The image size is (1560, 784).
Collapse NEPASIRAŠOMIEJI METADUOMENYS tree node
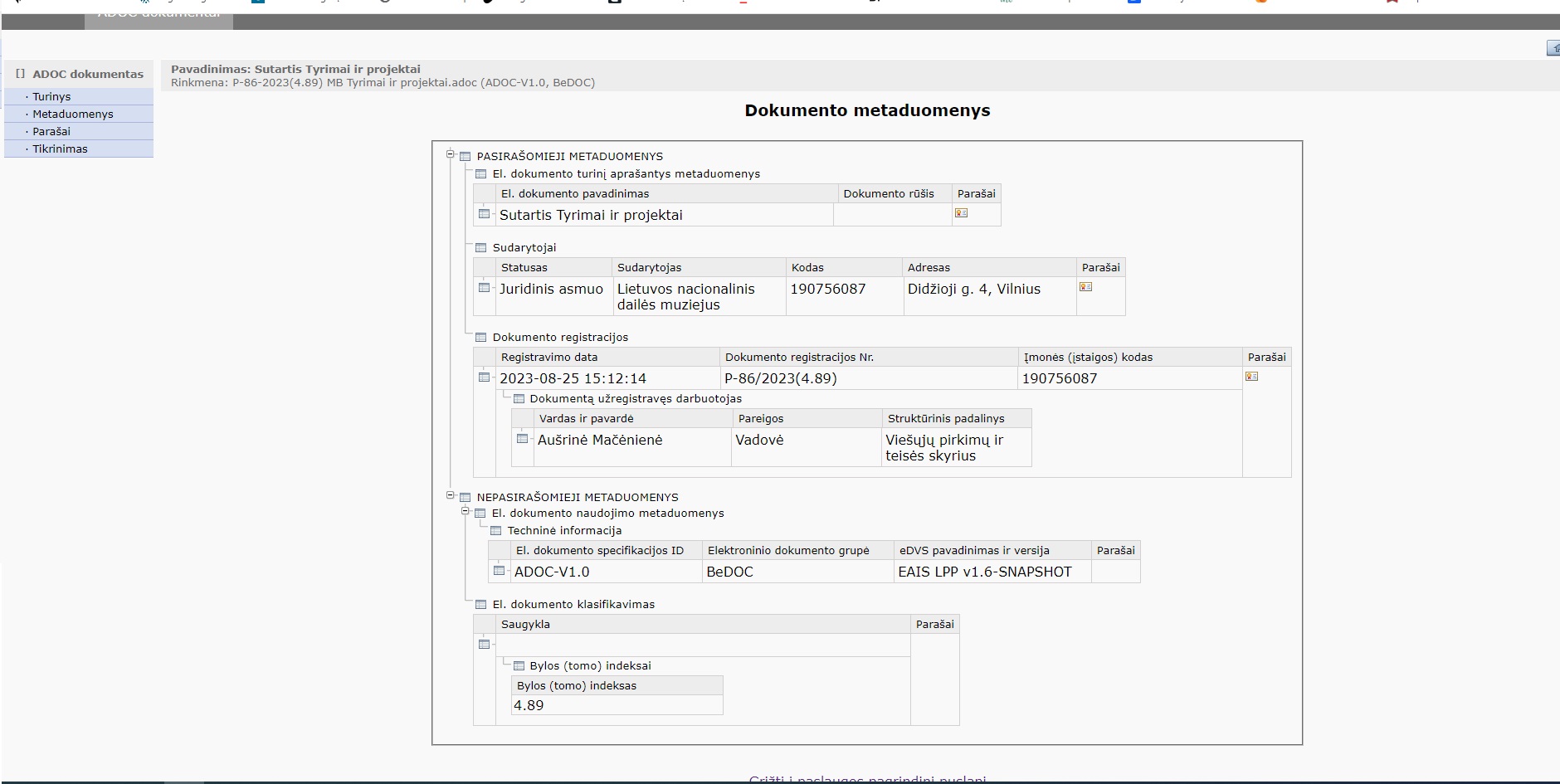click(451, 495)
